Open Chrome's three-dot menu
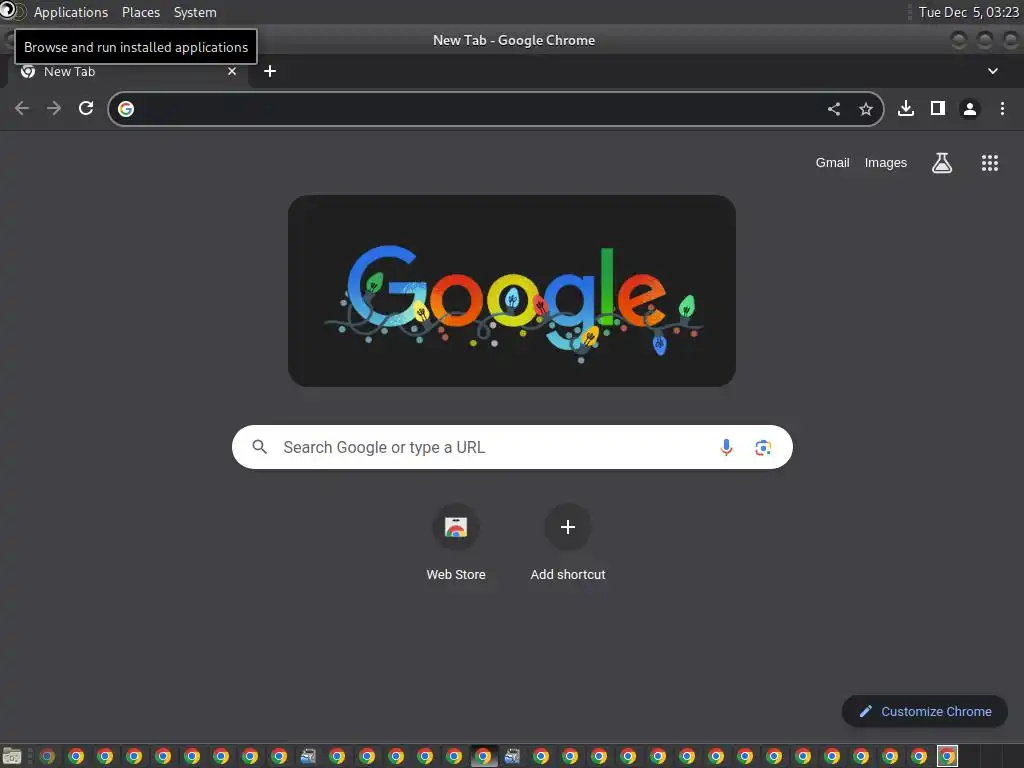This screenshot has height=768, width=1024. click(x=1002, y=108)
